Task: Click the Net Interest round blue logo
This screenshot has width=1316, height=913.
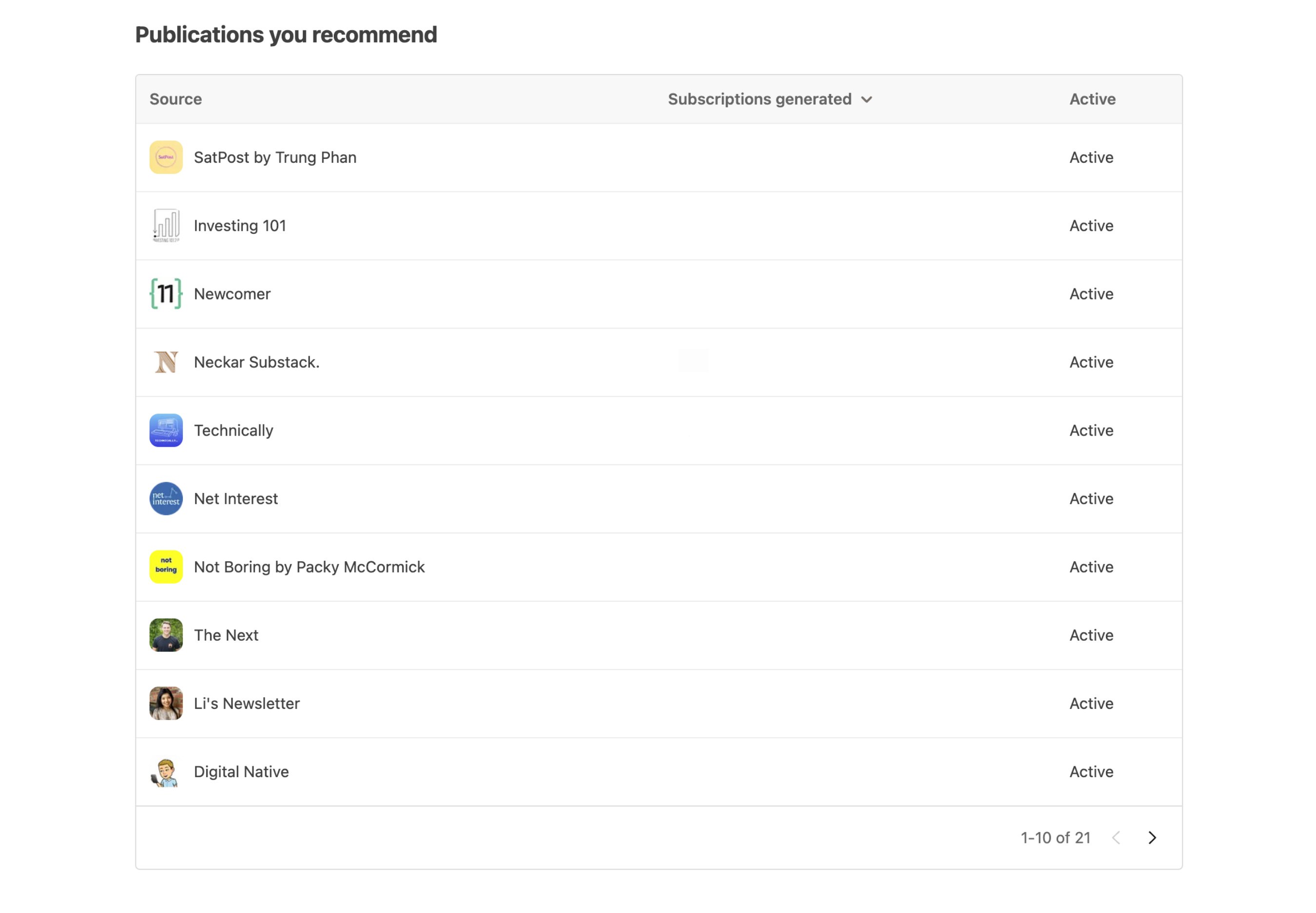Action: click(x=166, y=498)
